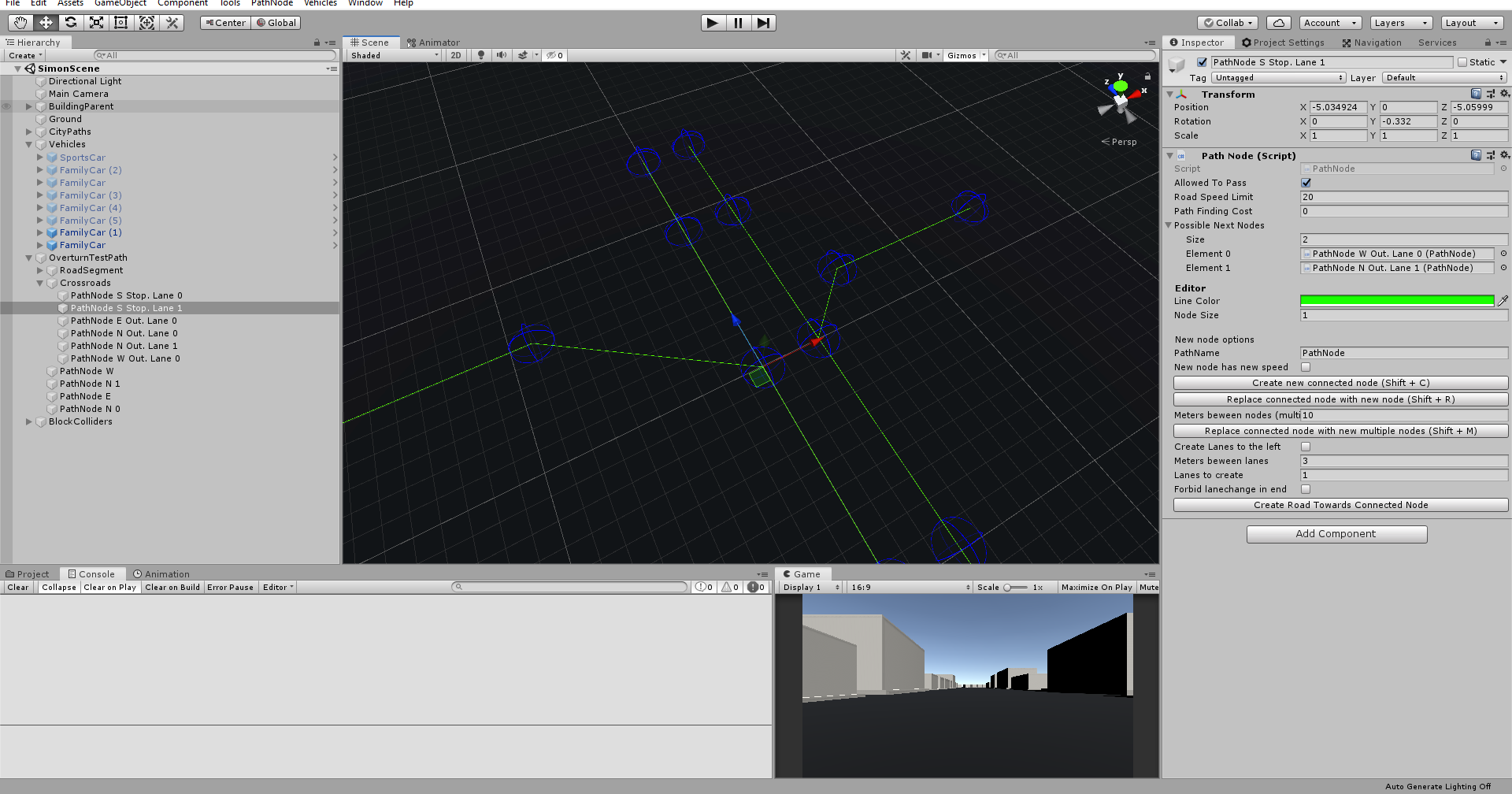Toggle scene audio speaker icon
The width and height of the screenshot is (1512, 794).
point(501,55)
